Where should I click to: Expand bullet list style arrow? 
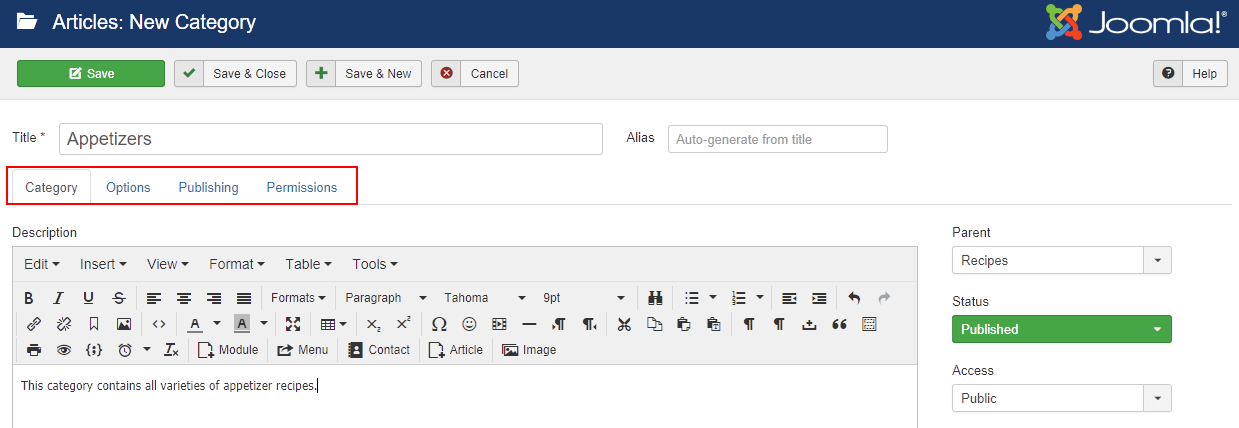pyautogui.click(x=713, y=298)
